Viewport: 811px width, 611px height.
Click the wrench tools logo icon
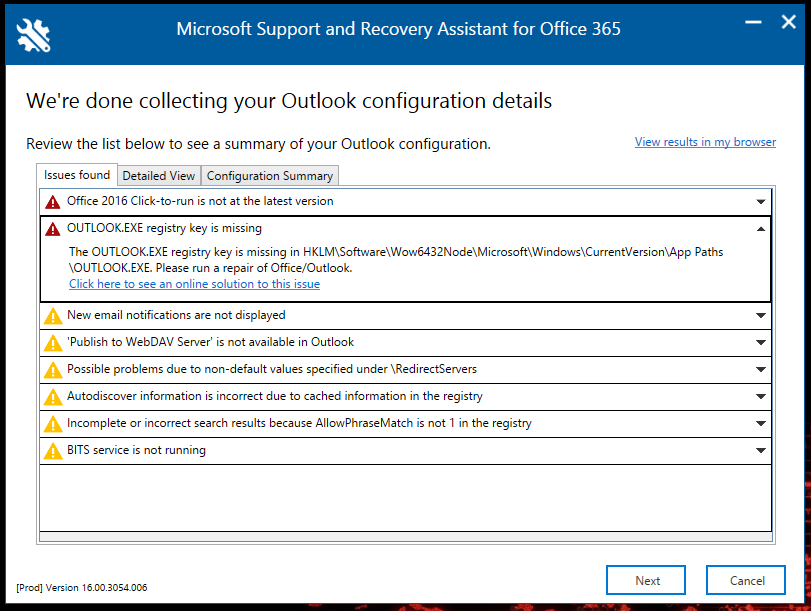pos(34,34)
